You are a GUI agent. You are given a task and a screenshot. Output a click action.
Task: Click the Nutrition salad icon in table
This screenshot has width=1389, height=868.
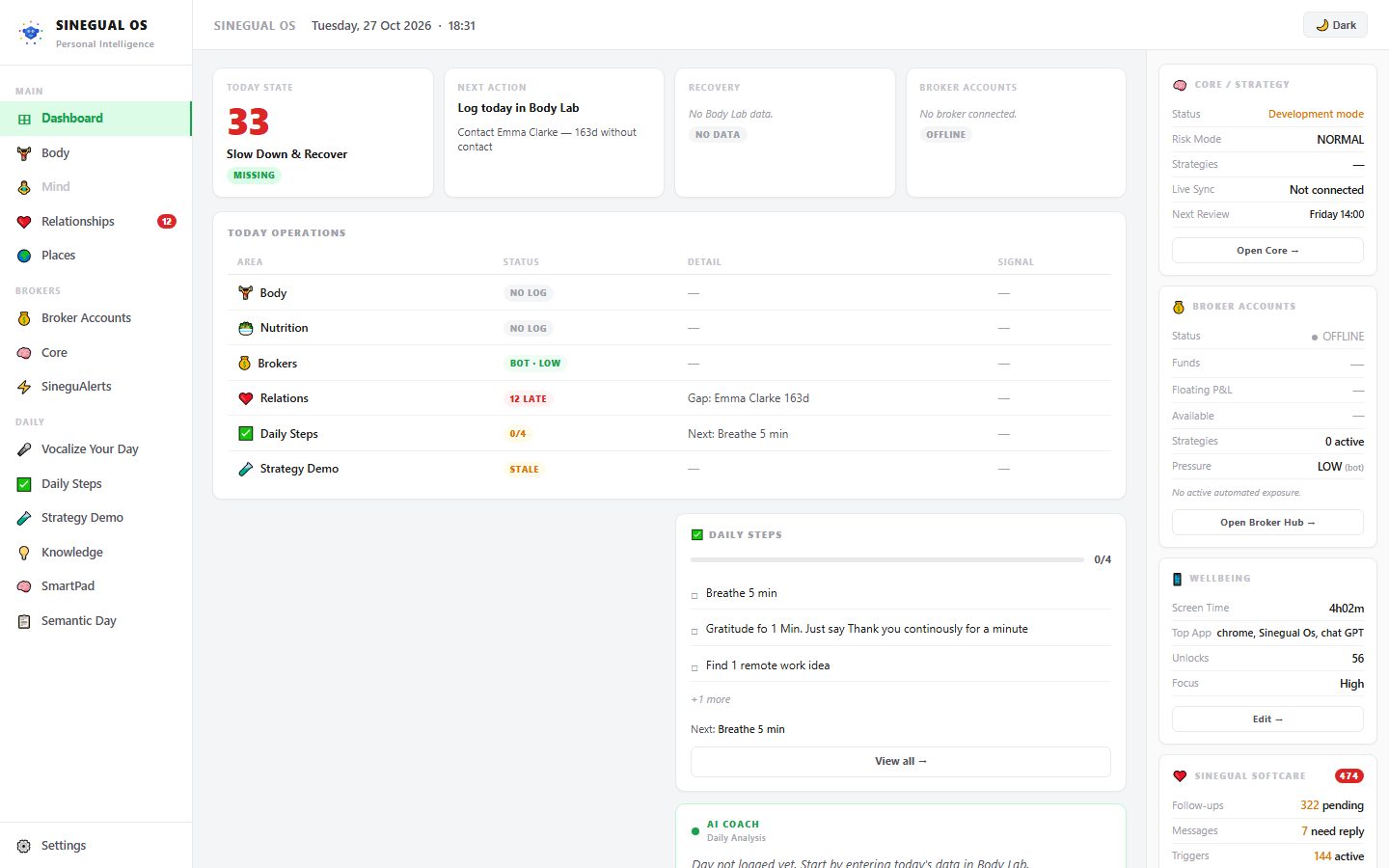click(x=246, y=328)
